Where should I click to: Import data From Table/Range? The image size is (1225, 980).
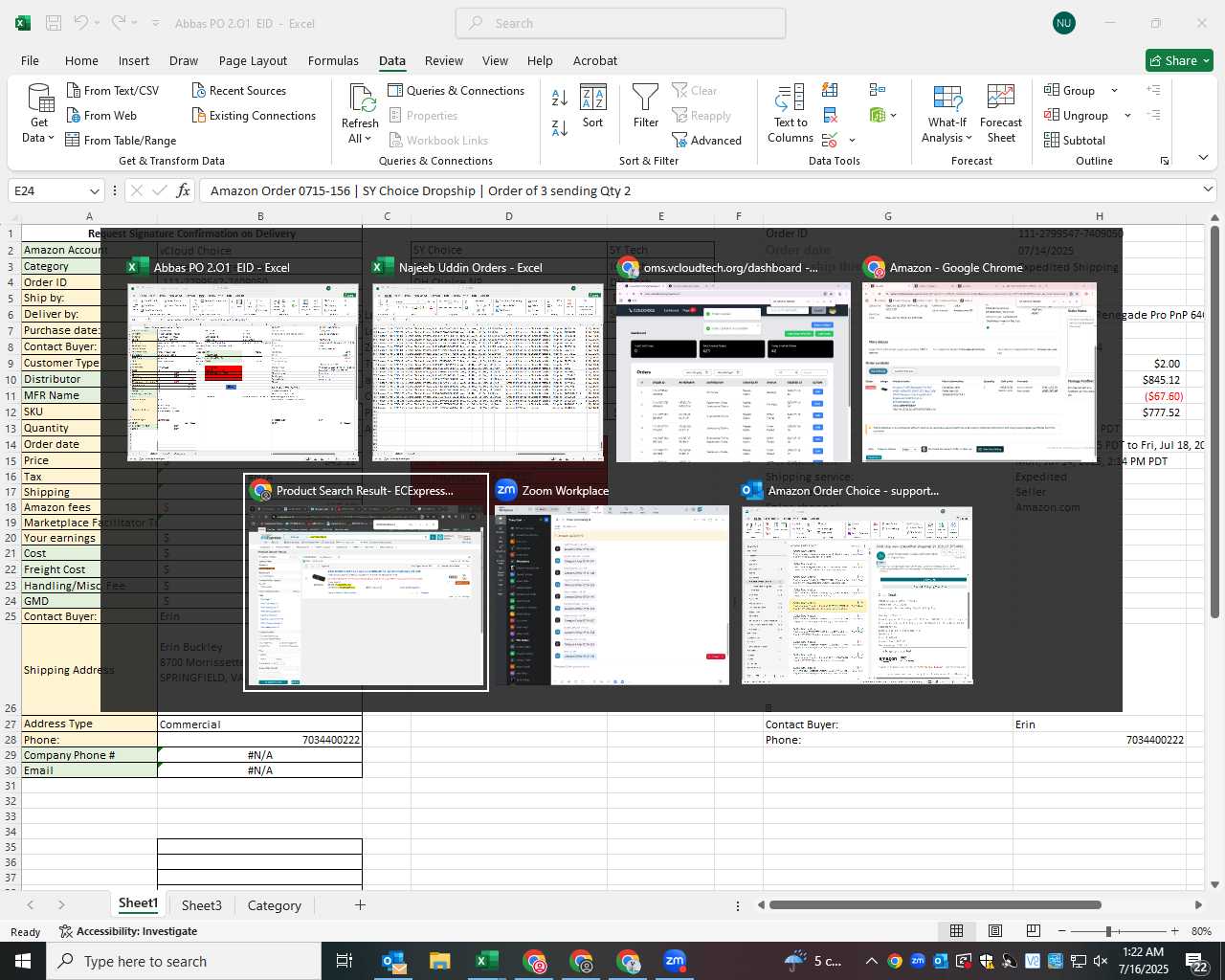121,140
